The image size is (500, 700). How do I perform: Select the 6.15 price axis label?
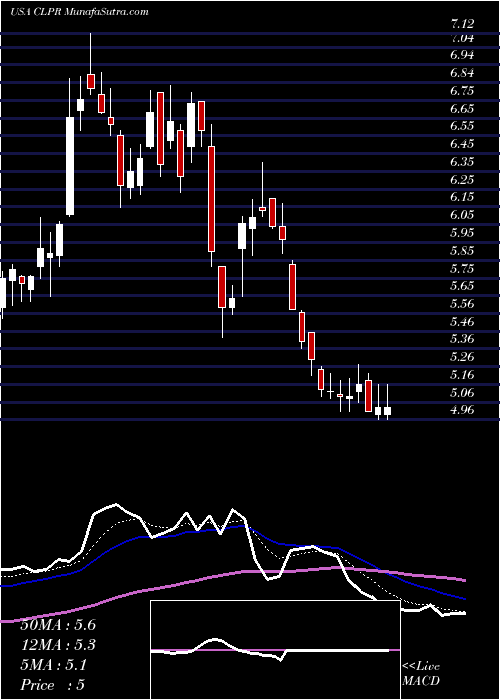pos(462,197)
